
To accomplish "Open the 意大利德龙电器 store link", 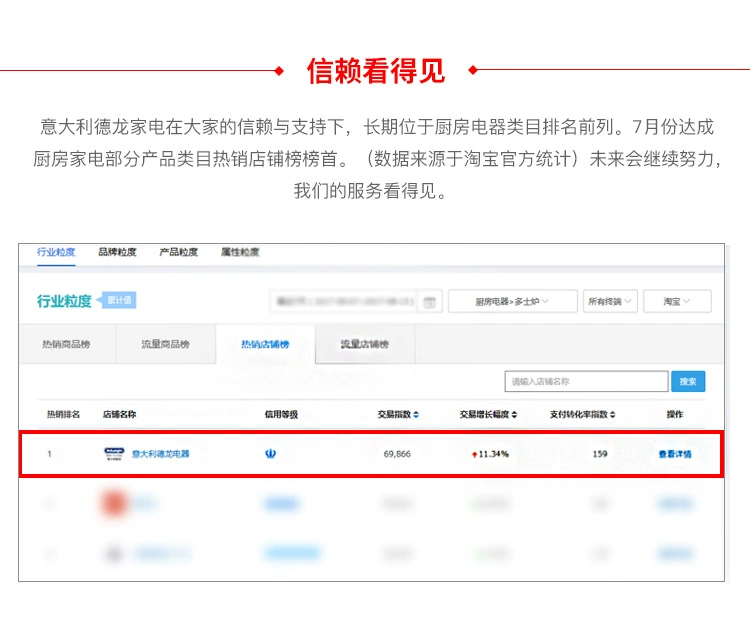I will [x=161, y=454].
